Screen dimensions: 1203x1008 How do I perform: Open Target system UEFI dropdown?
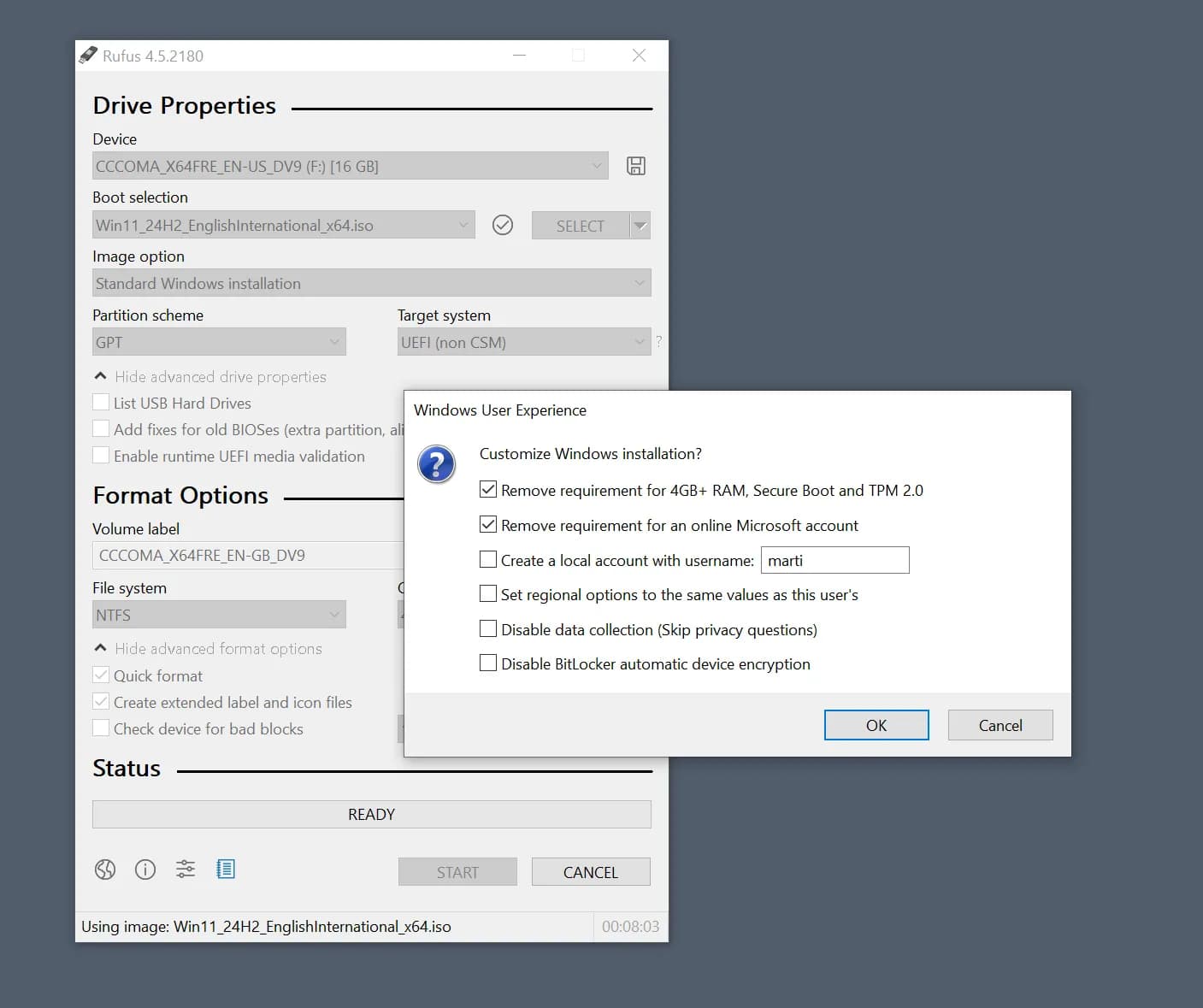pyautogui.click(x=523, y=342)
